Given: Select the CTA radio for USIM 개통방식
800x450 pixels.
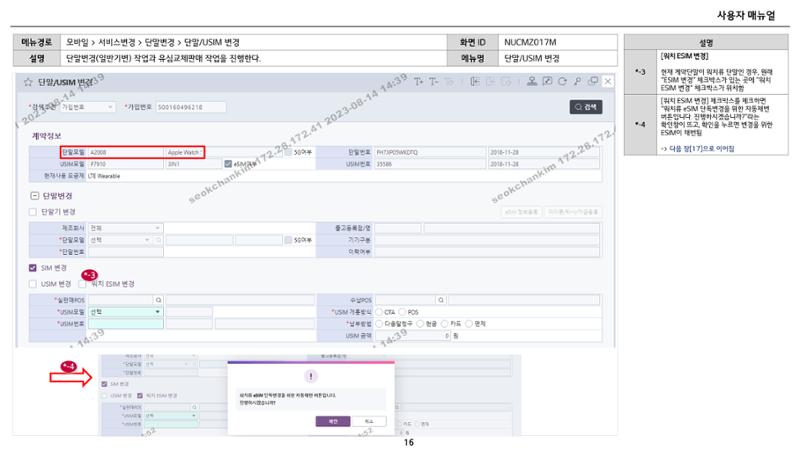Looking at the screenshot, I should click(x=379, y=312).
